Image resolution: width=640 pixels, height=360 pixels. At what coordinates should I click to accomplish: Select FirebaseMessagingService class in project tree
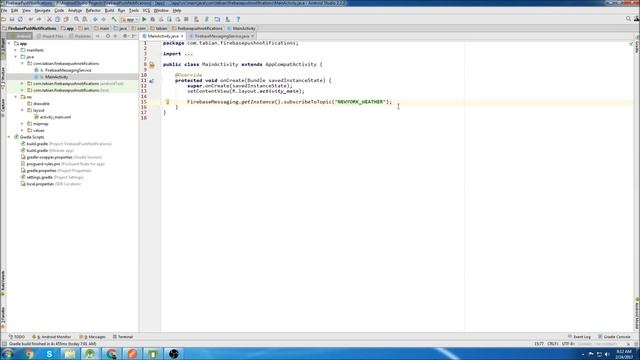click(x=68, y=70)
